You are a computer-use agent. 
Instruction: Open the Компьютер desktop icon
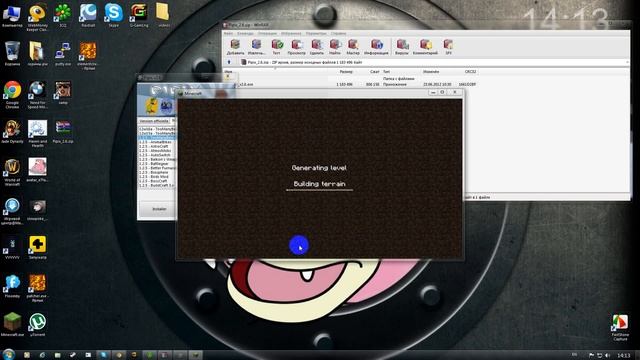[12, 16]
